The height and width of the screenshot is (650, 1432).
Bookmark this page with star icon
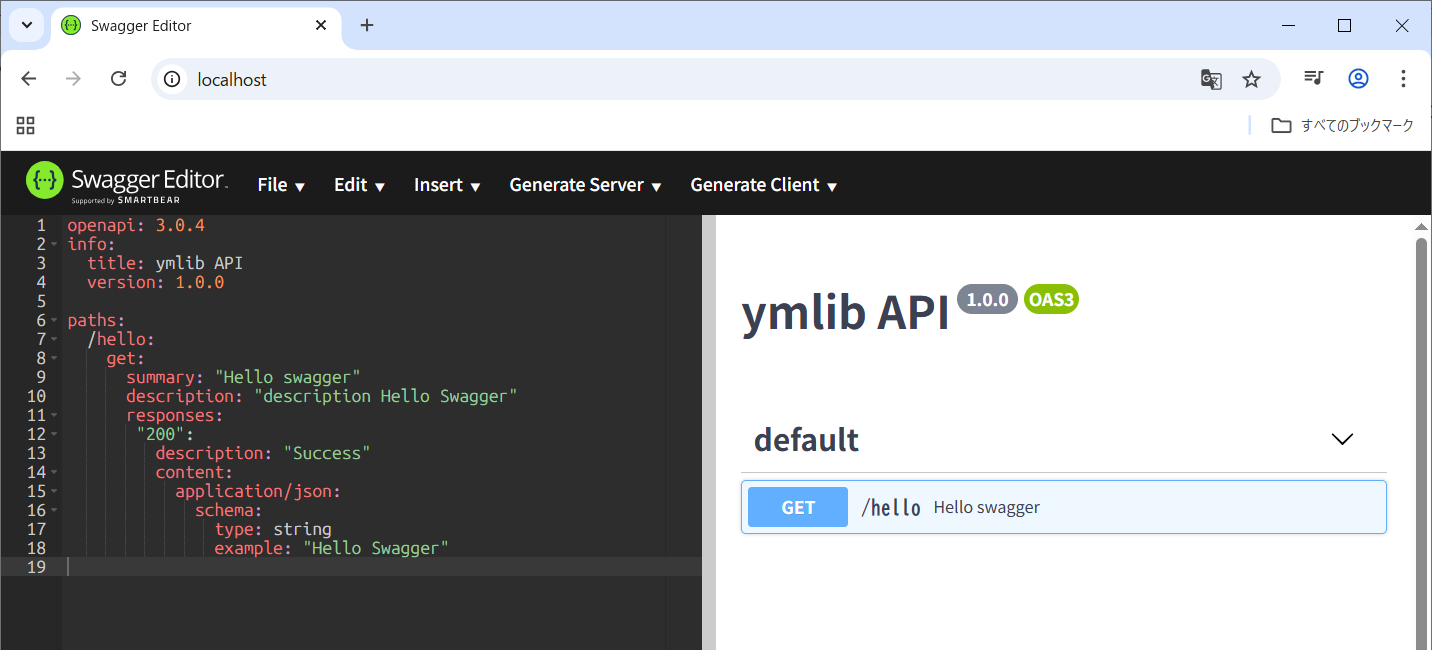1251,79
